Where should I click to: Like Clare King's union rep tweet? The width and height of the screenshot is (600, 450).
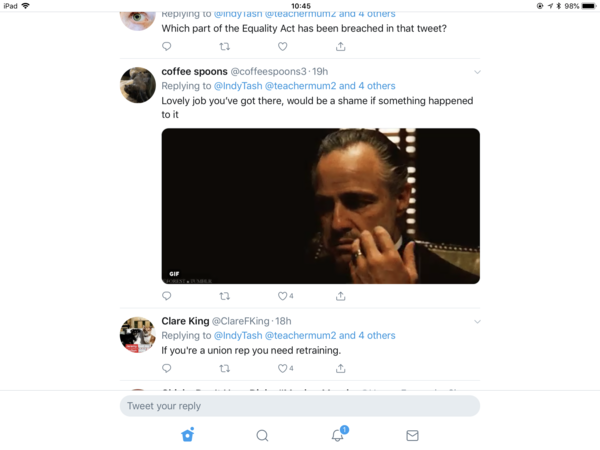(282, 369)
